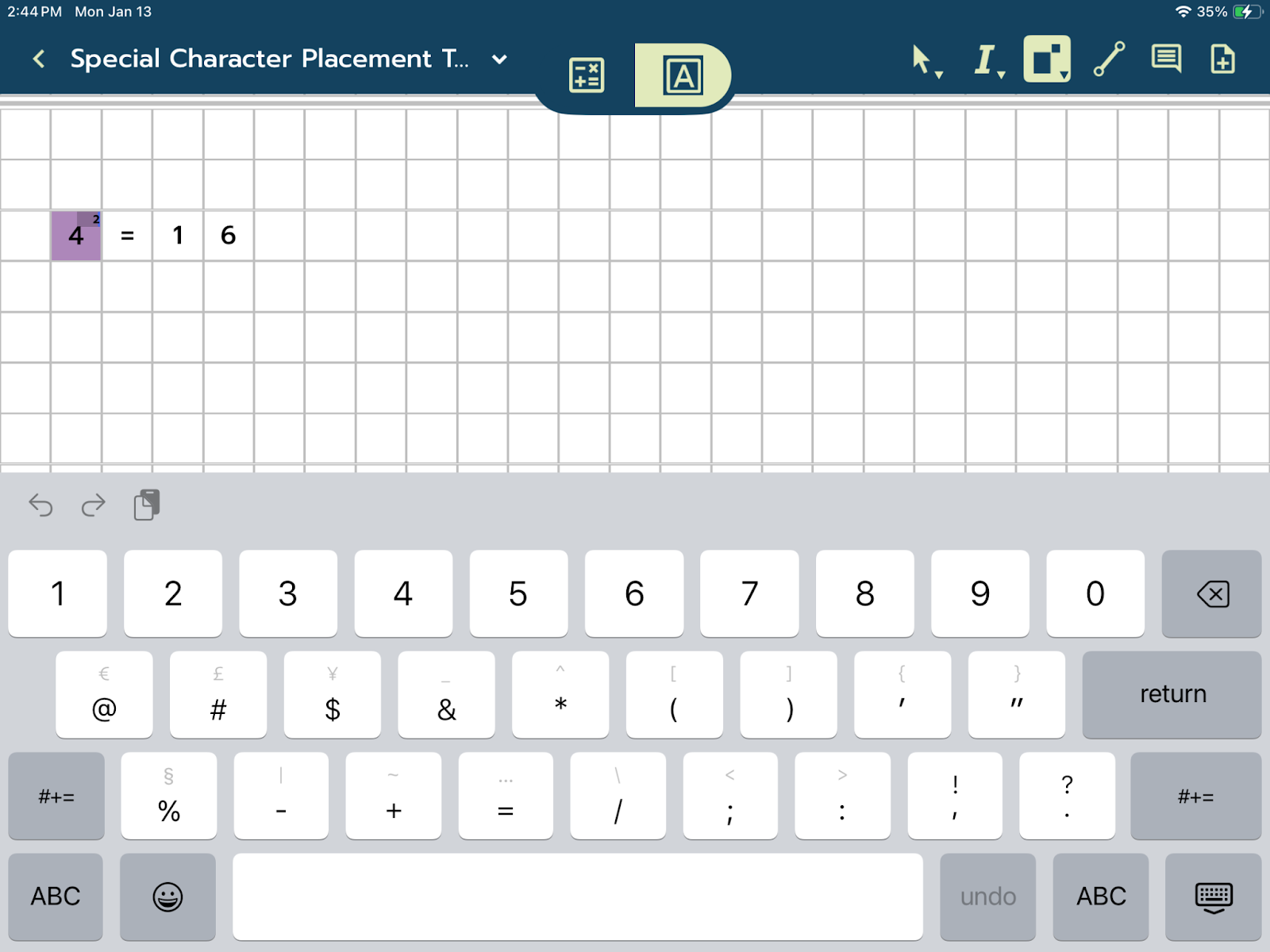This screenshot has height=952, width=1270.
Task: Hide the keyboard with dismiss icon
Action: 1213,896
